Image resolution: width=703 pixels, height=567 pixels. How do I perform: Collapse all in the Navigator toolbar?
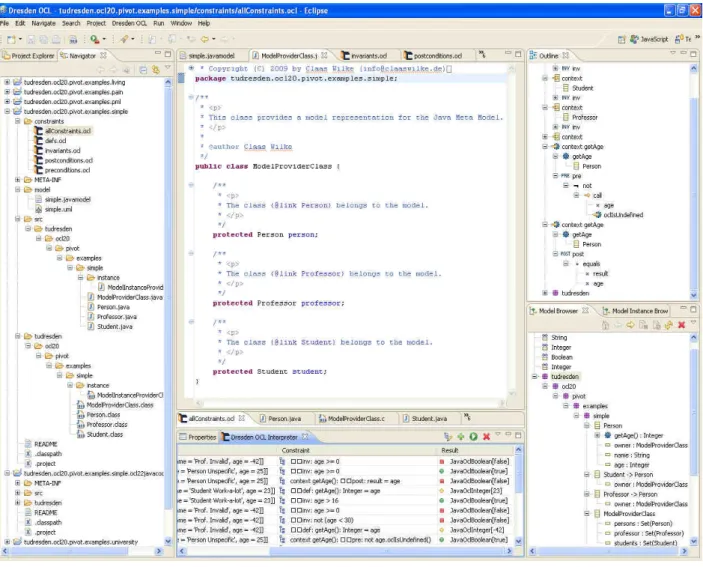[143, 69]
